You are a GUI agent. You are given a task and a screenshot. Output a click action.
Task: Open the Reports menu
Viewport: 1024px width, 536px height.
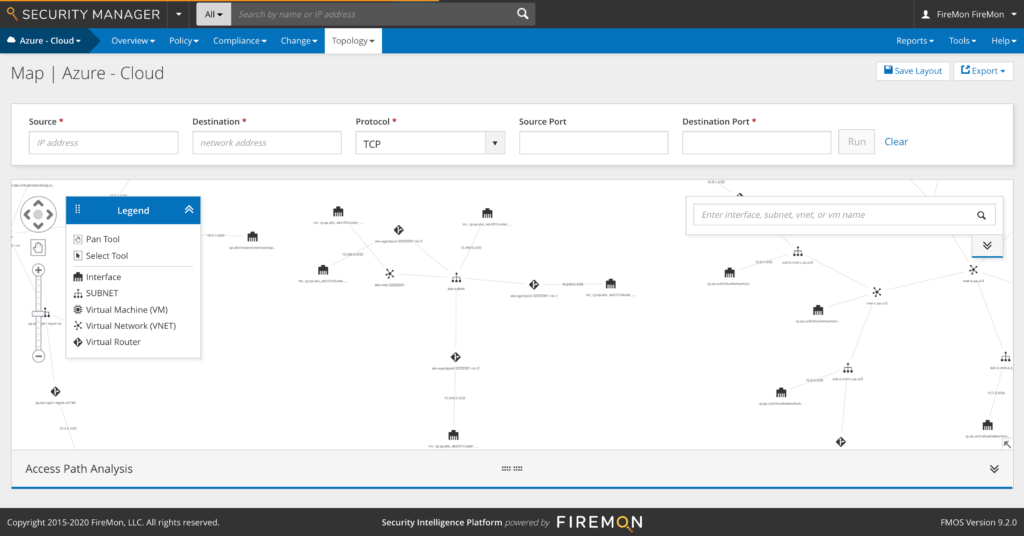click(x=914, y=40)
